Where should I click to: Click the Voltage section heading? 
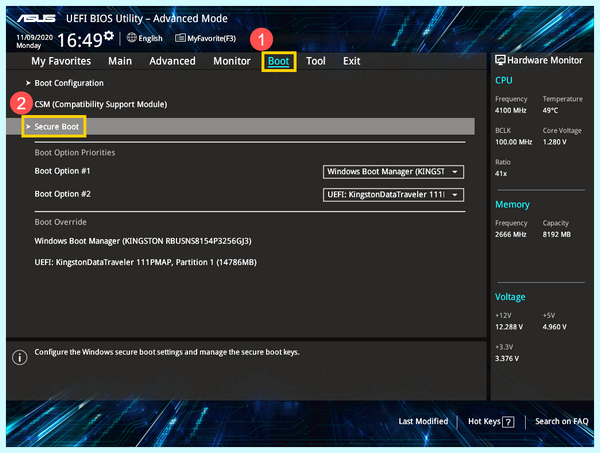coord(510,297)
